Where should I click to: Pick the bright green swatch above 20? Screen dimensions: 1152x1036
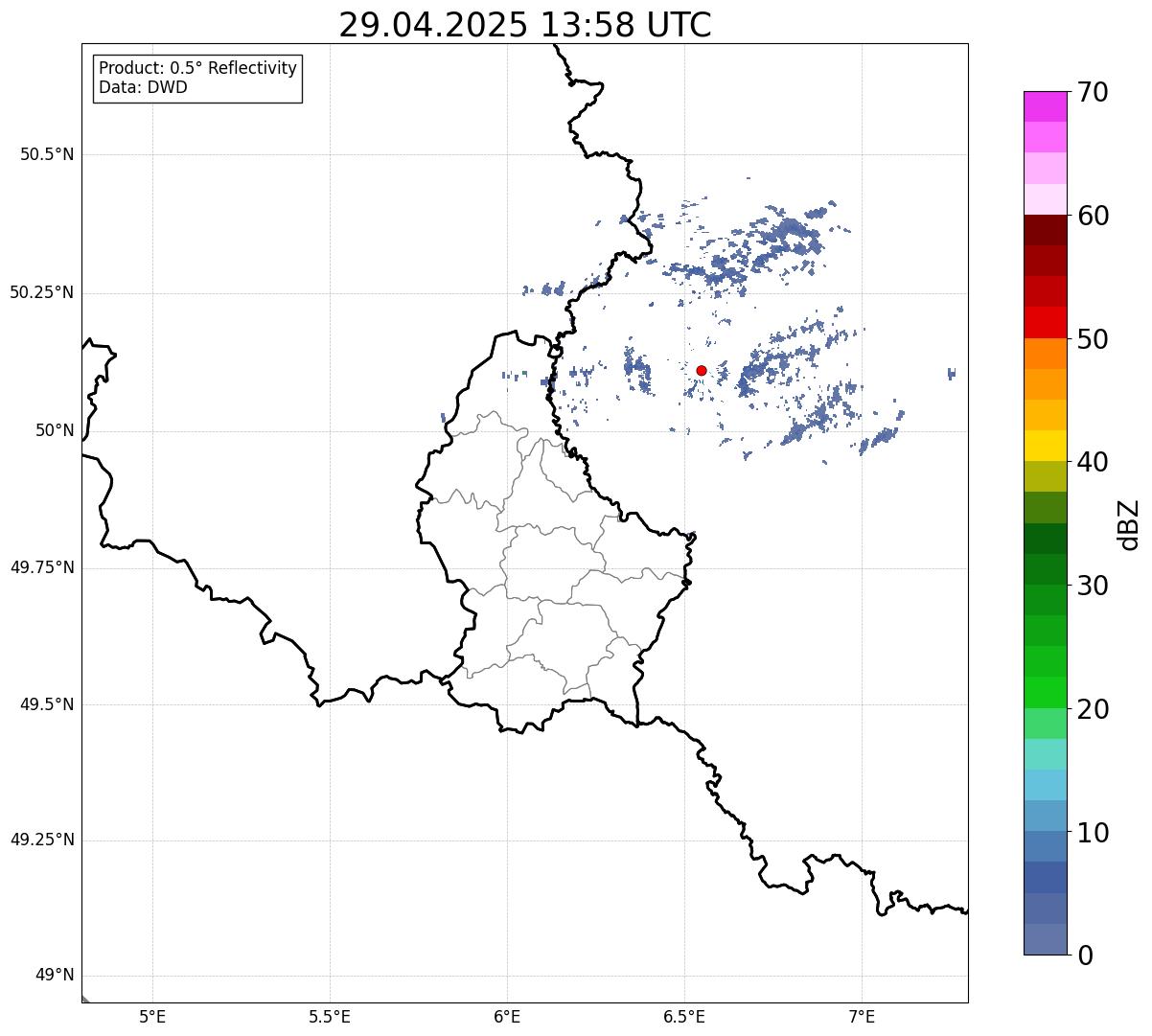pos(1046,693)
